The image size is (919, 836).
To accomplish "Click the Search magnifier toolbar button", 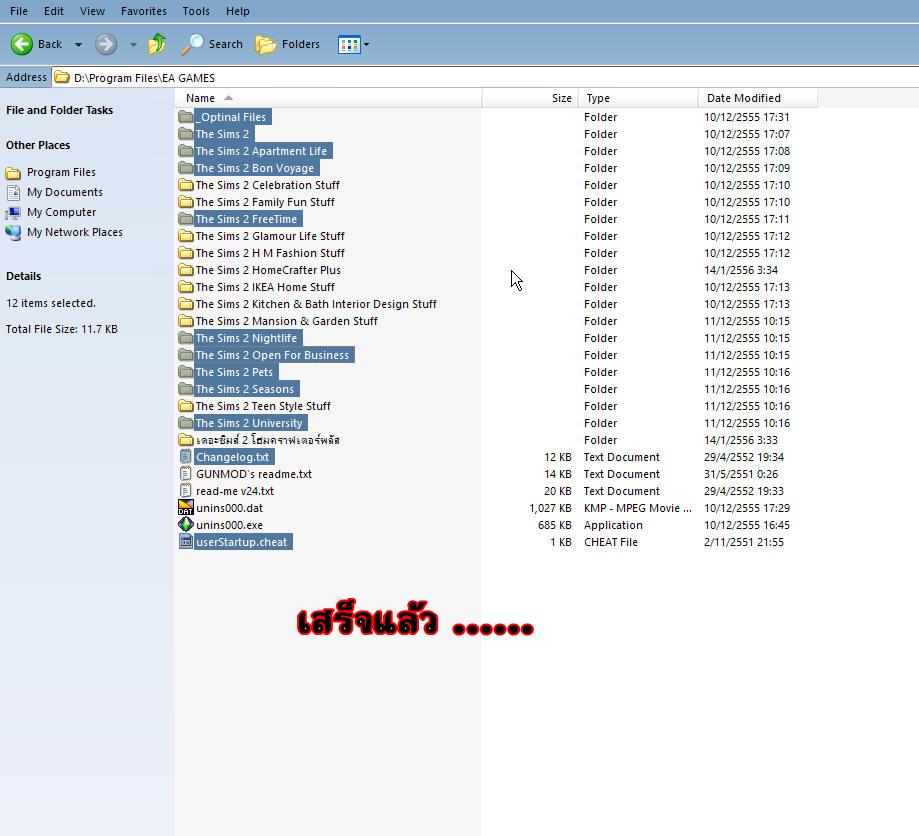I will click(212, 44).
